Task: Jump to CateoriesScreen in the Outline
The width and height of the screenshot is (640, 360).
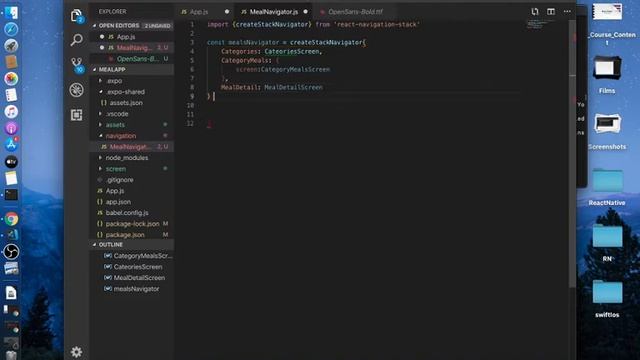Action: (131, 267)
